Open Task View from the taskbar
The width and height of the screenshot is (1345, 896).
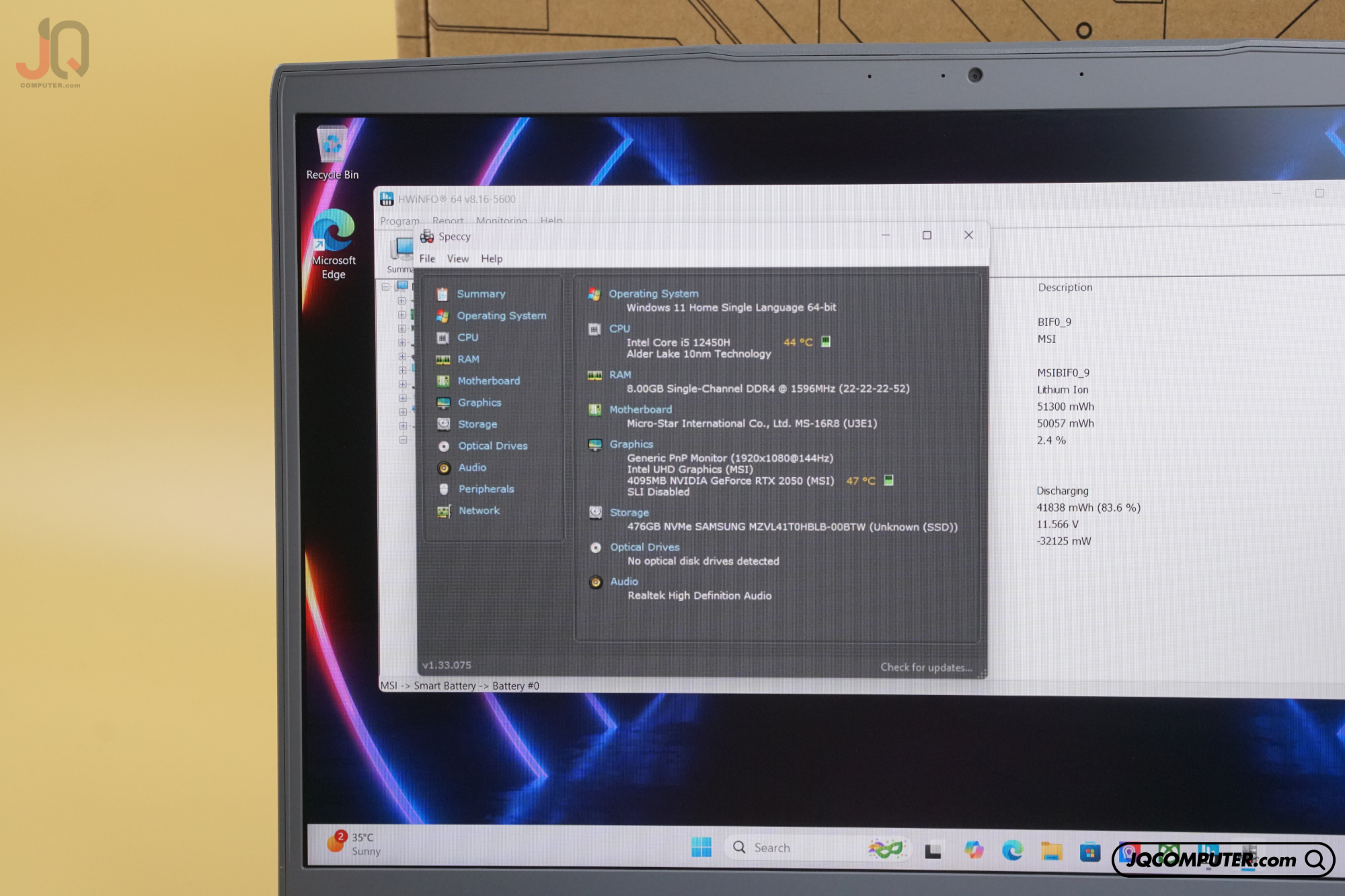pos(933,851)
